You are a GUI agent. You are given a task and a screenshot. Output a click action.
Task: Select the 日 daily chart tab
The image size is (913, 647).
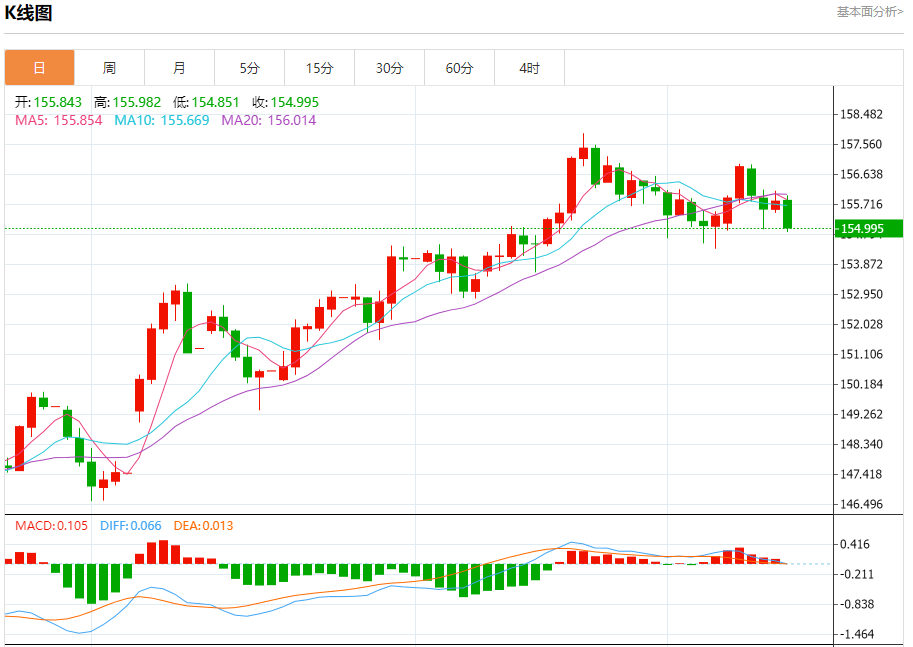[x=39, y=68]
